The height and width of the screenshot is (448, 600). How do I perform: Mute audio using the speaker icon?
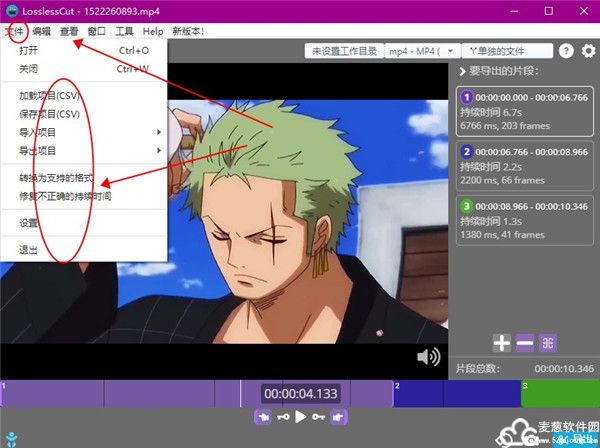429,357
